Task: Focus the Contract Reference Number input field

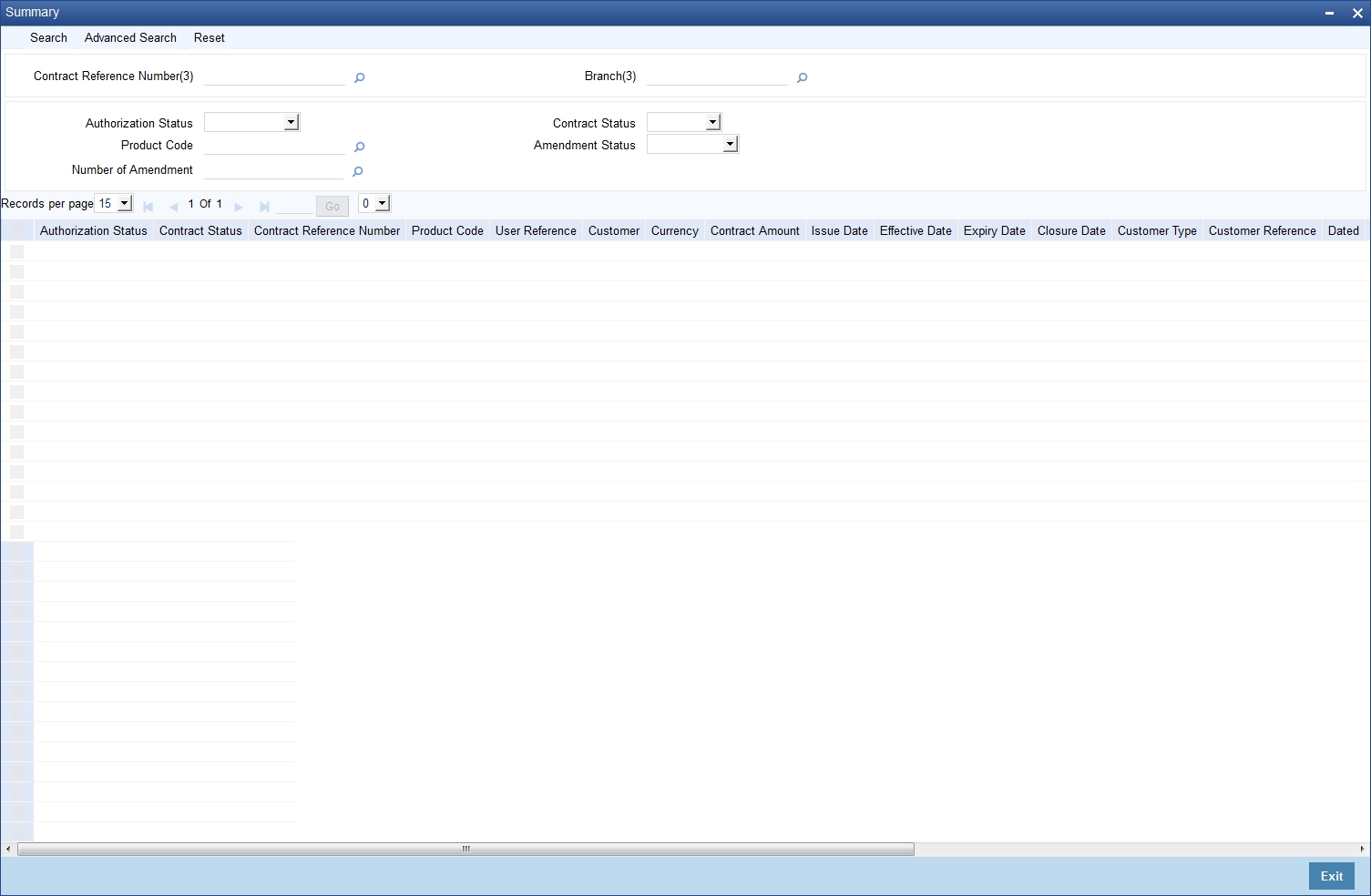Action: (274, 76)
